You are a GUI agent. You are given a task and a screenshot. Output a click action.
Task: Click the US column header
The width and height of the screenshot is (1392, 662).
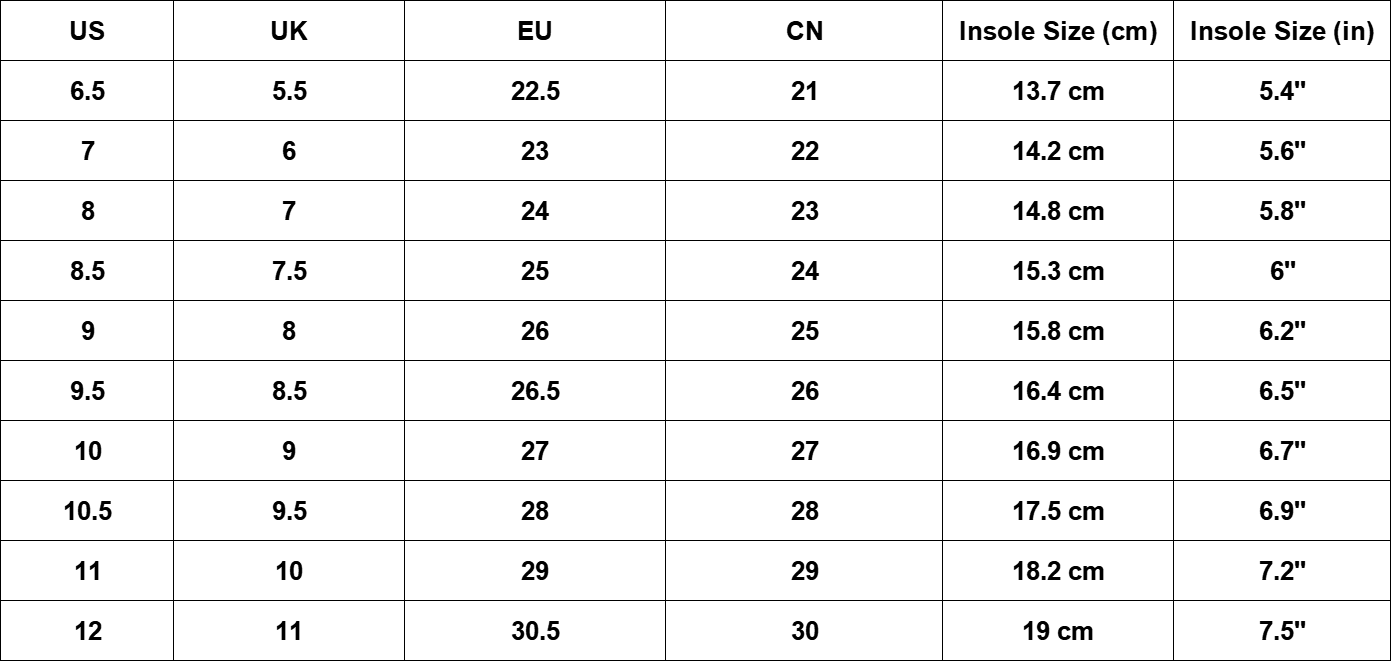pos(87,31)
